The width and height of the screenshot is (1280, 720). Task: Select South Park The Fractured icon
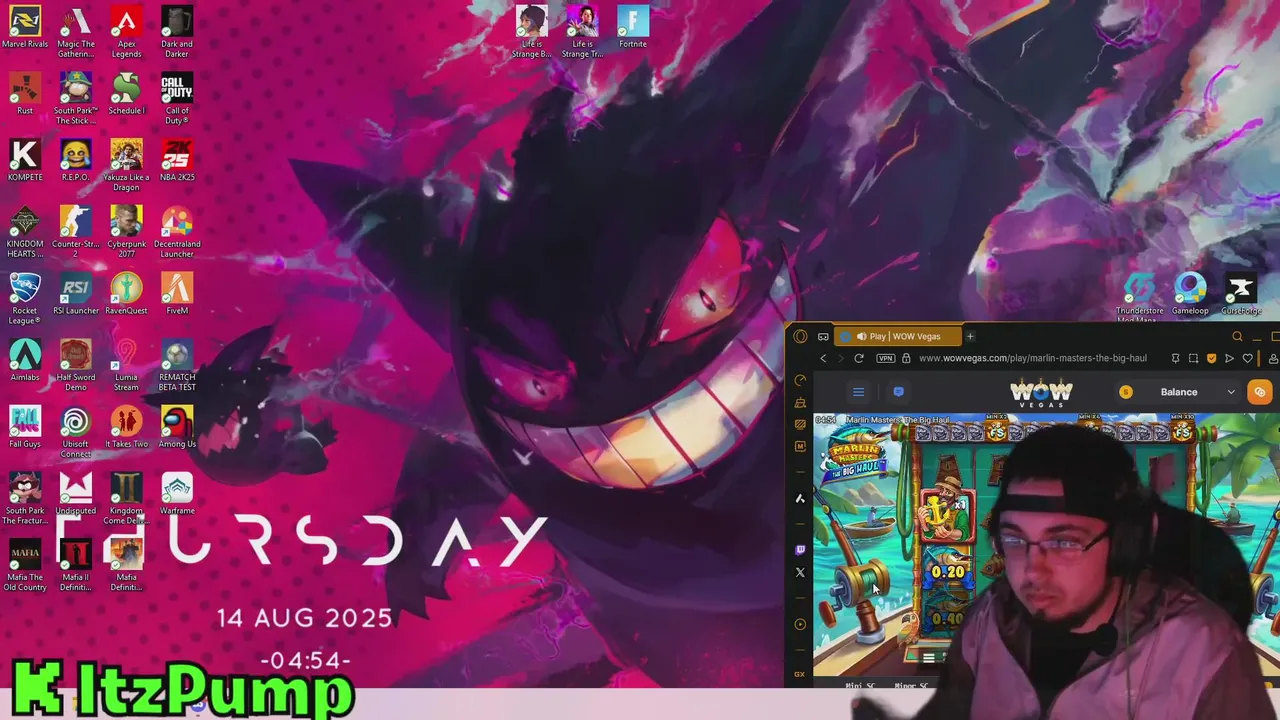click(x=25, y=499)
